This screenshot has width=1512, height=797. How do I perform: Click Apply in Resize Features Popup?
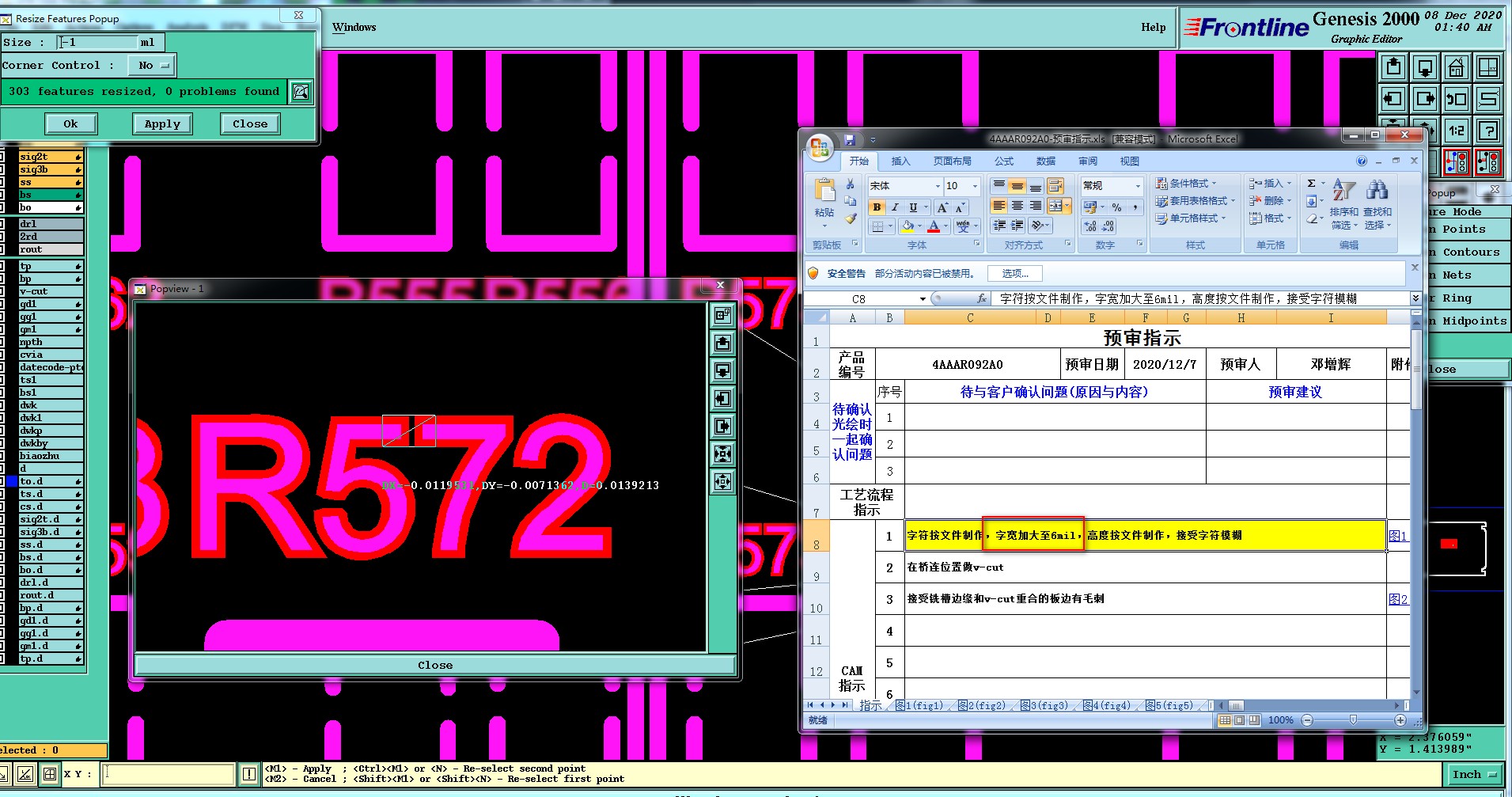coord(162,124)
